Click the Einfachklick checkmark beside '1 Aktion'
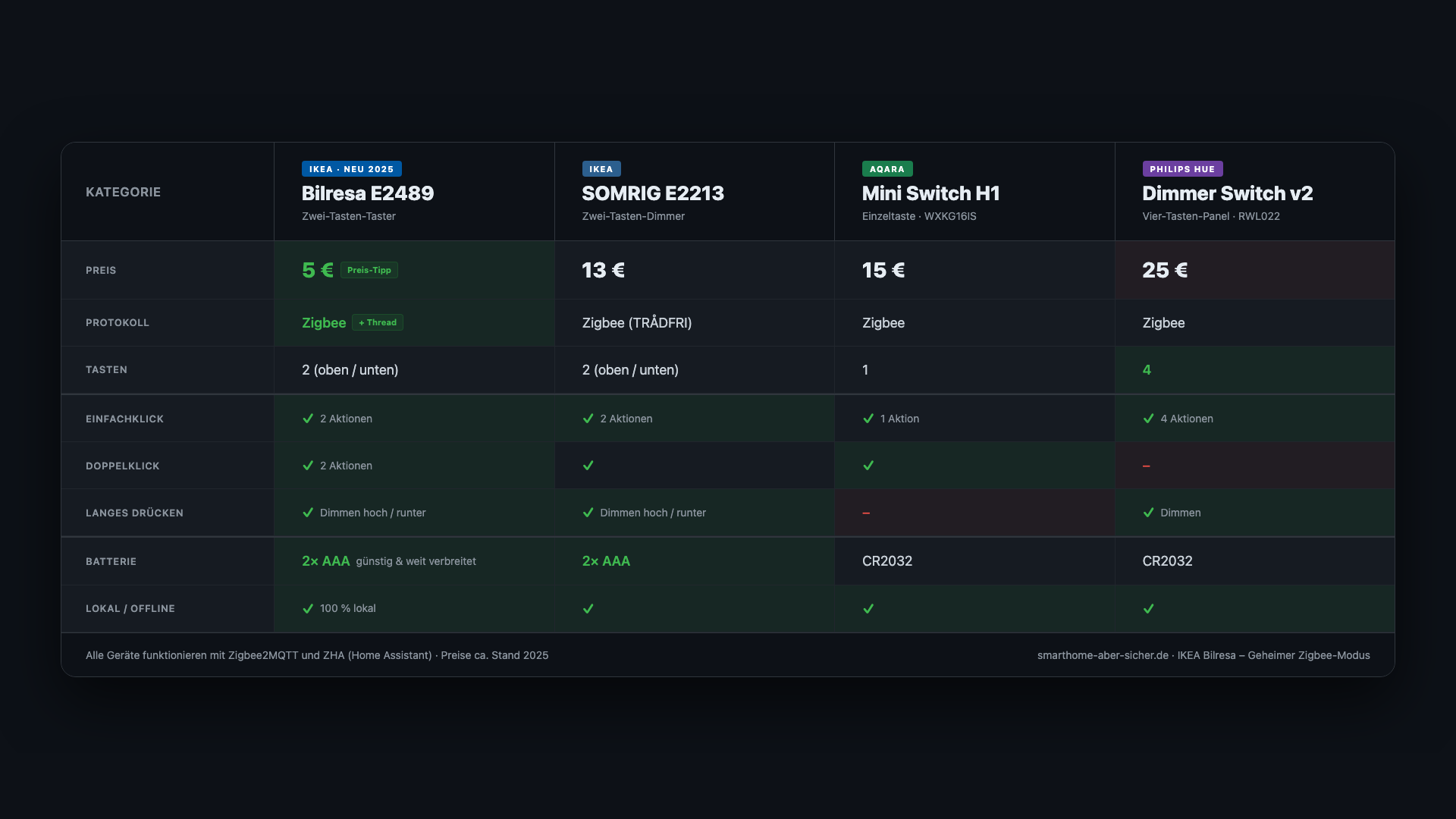The width and height of the screenshot is (1456, 819). [x=868, y=419]
